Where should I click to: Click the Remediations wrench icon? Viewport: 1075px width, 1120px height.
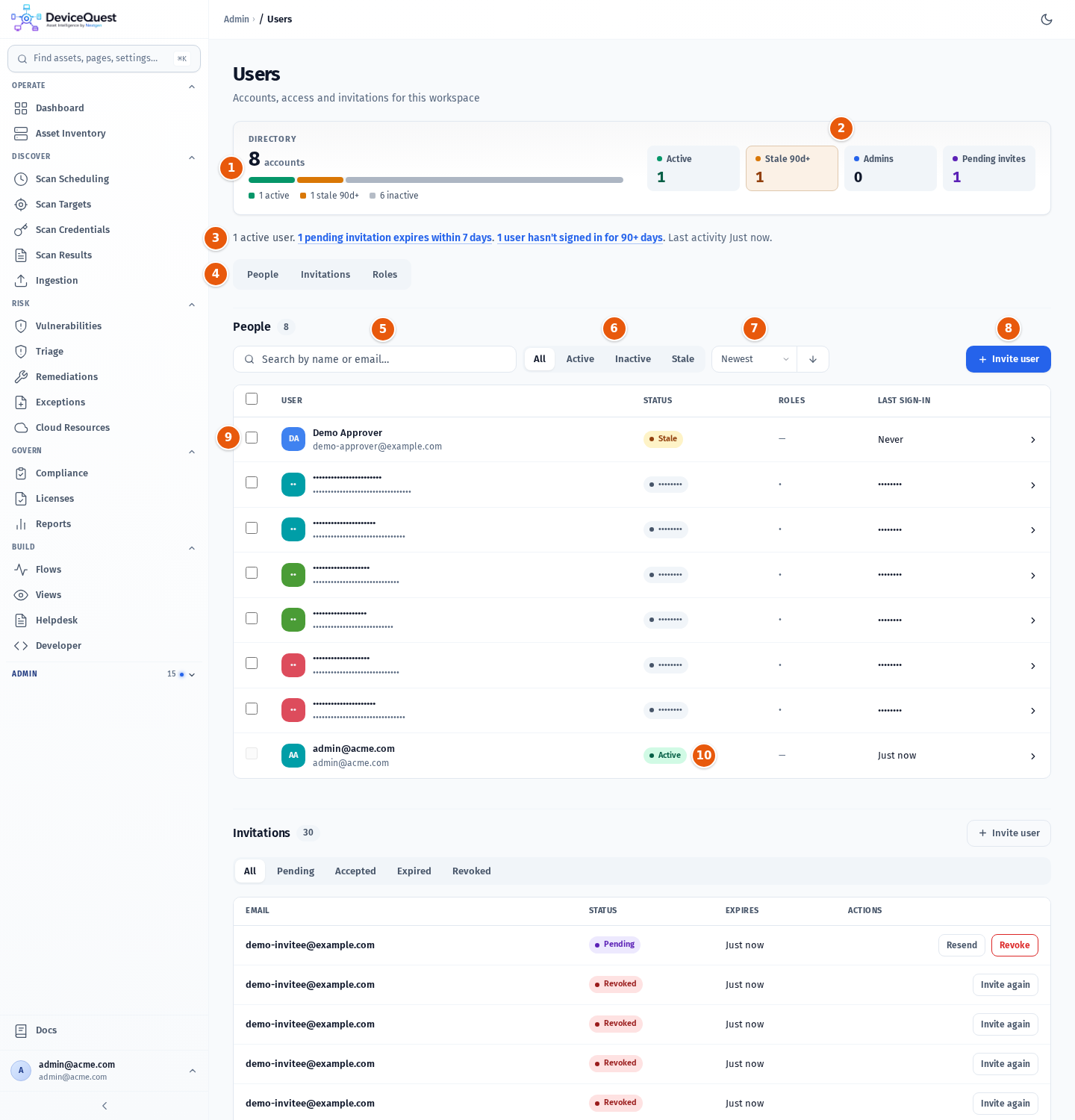pyautogui.click(x=21, y=377)
